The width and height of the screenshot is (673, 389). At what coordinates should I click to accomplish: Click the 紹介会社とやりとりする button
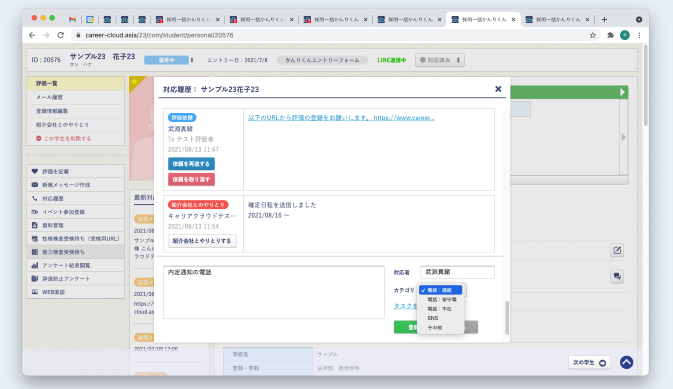(x=202, y=241)
